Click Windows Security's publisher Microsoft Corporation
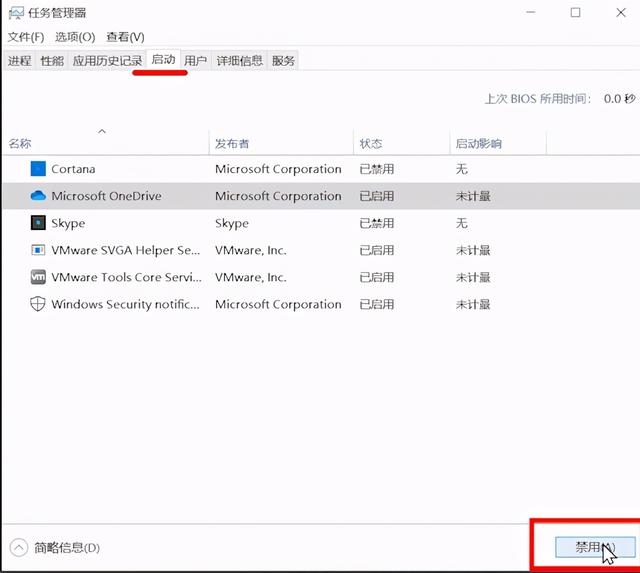640x573 pixels. (278, 304)
